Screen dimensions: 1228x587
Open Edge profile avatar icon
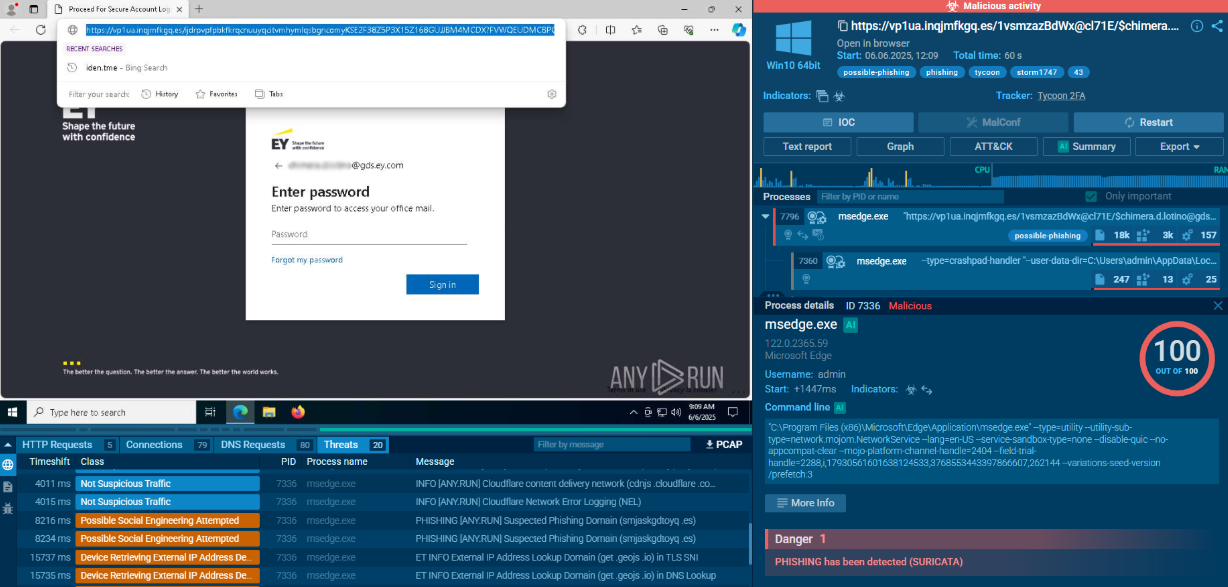point(12,8)
